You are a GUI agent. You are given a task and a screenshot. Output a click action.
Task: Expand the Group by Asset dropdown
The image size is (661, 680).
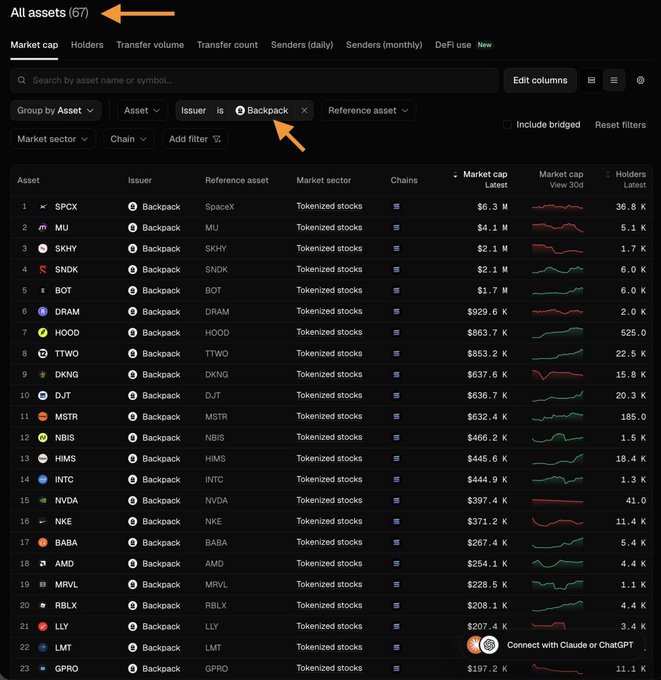[x=56, y=111]
